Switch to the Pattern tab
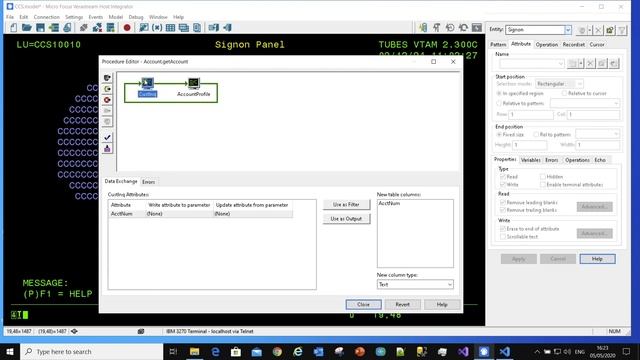 tap(498, 44)
